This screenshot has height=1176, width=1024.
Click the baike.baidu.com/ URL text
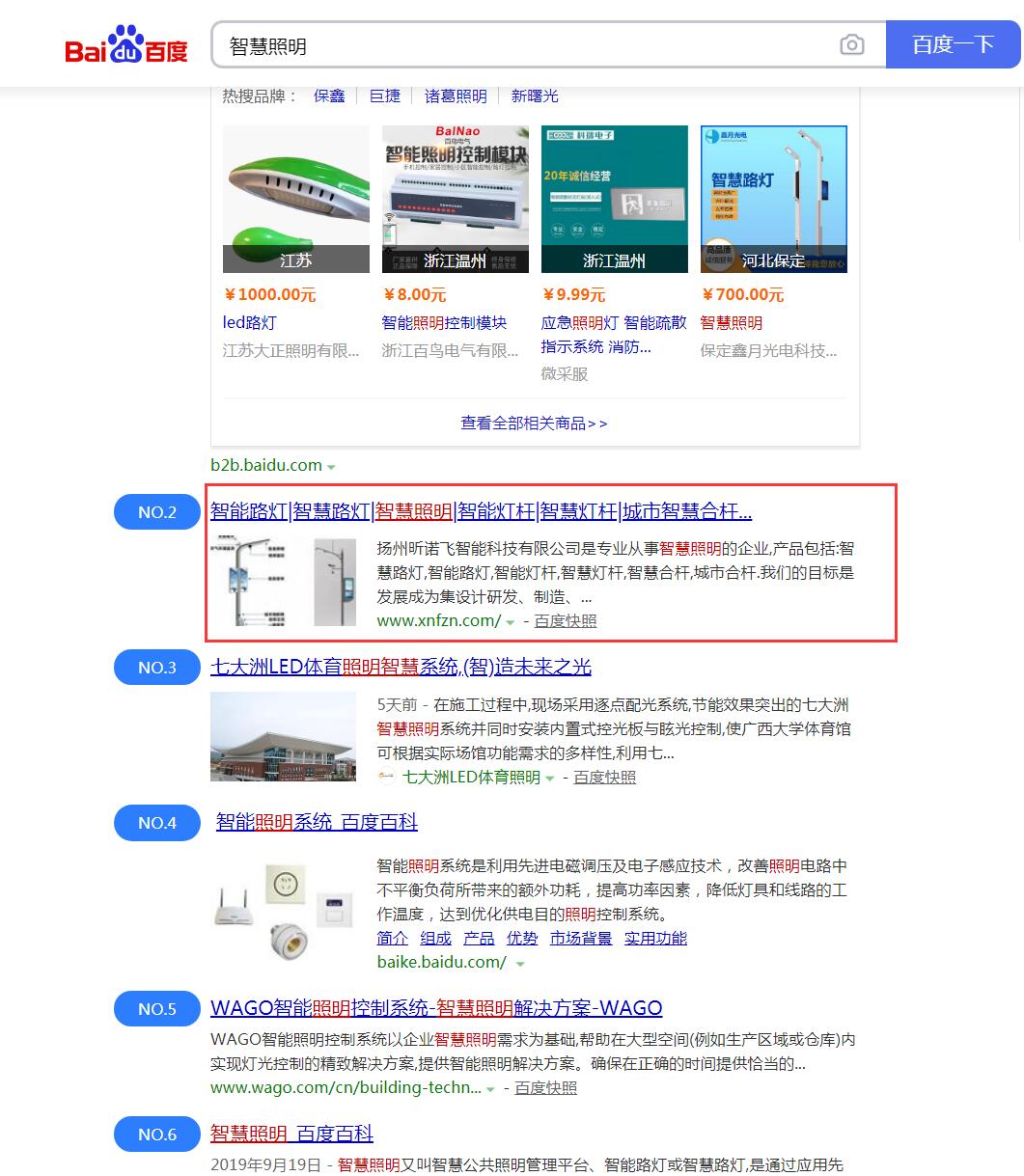tap(442, 962)
